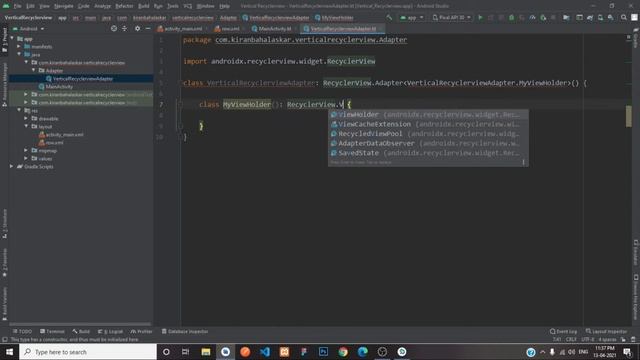Viewport: 640px width, 360px height.
Task: Open the Tools menu
Action: click(x=173, y=6)
